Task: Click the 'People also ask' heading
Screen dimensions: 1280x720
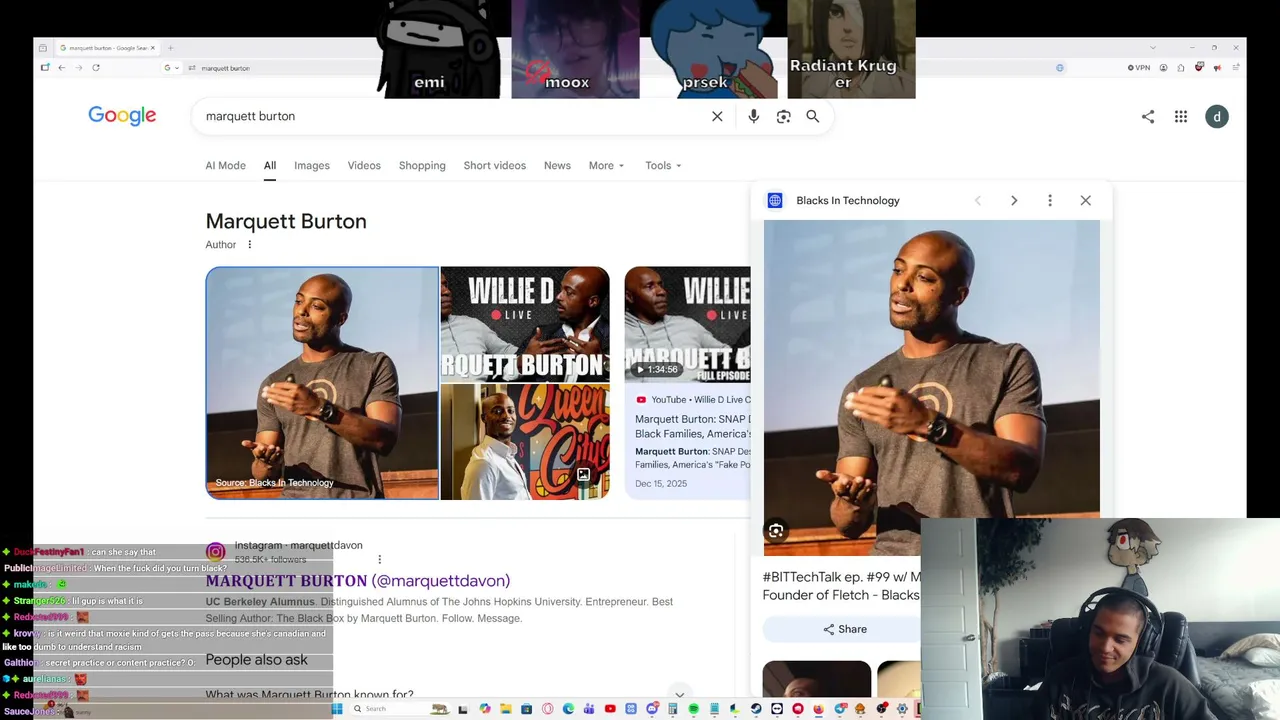Action: pyautogui.click(x=257, y=660)
